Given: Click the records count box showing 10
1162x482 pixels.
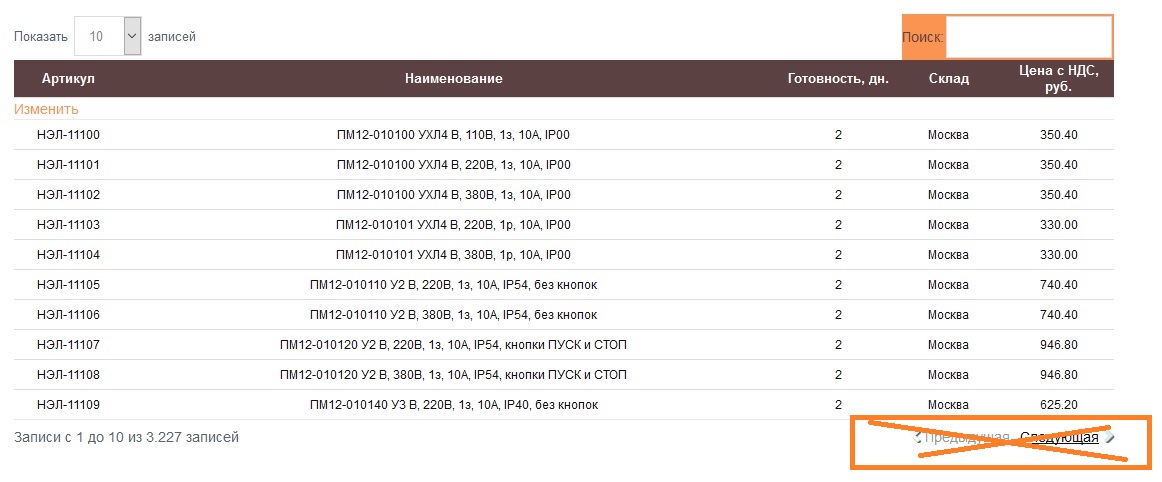Looking at the screenshot, I should [99, 36].
